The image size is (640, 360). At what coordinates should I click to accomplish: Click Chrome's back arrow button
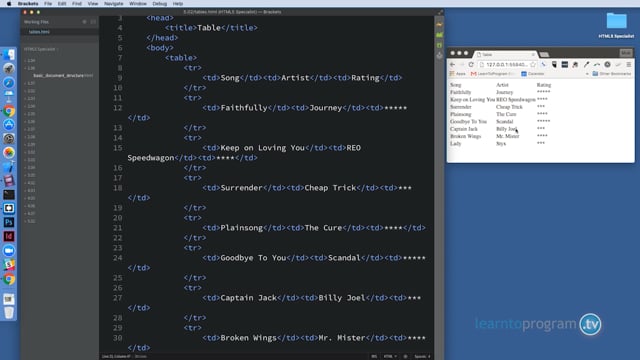(x=453, y=64)
